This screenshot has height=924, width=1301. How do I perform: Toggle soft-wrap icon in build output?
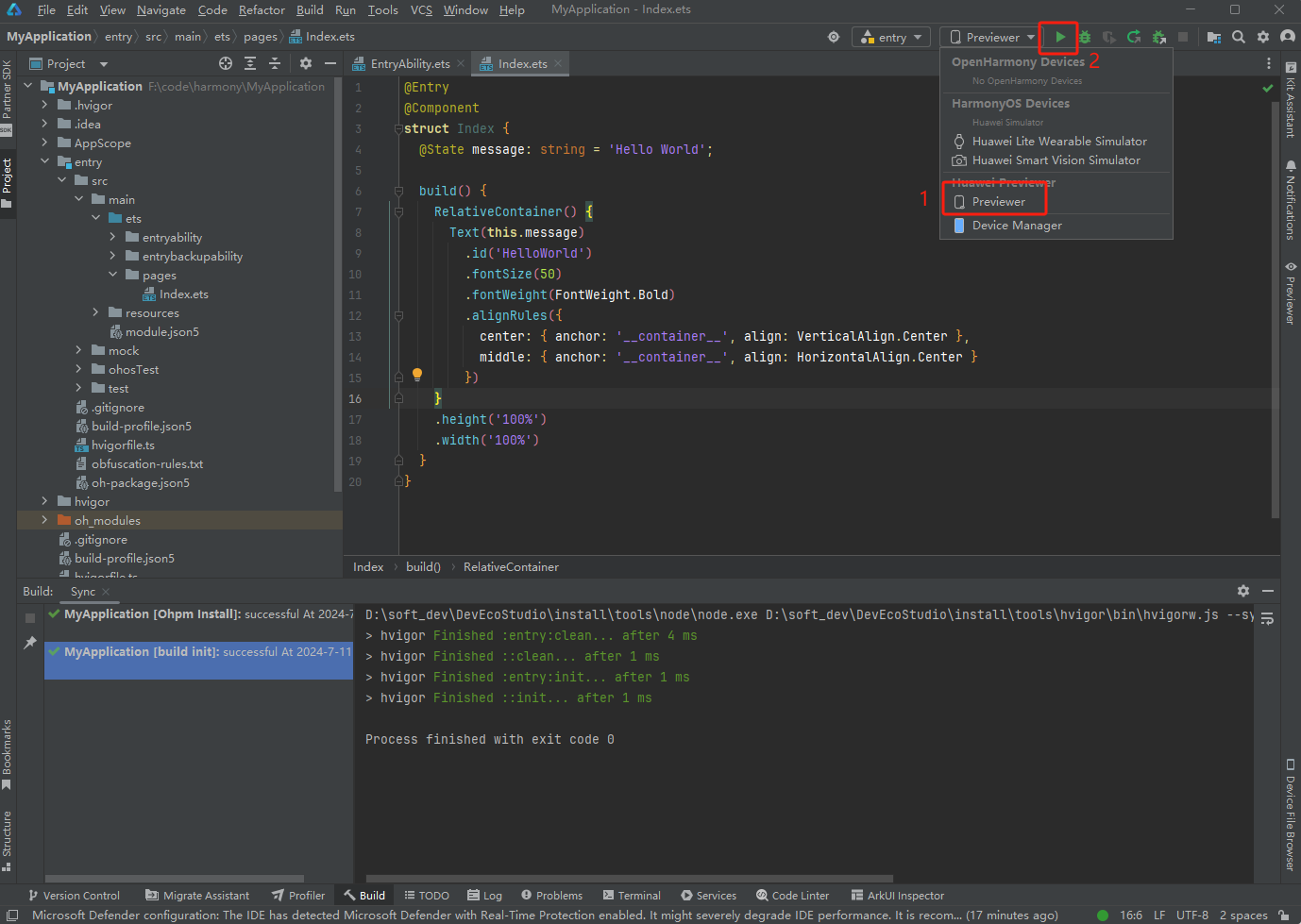tap(1267, 618)
